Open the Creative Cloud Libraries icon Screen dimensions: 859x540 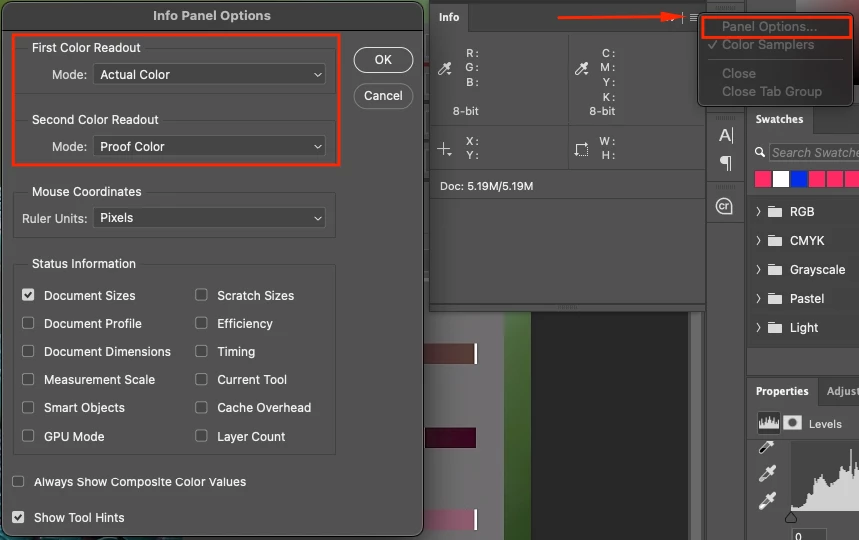(724, 206)
